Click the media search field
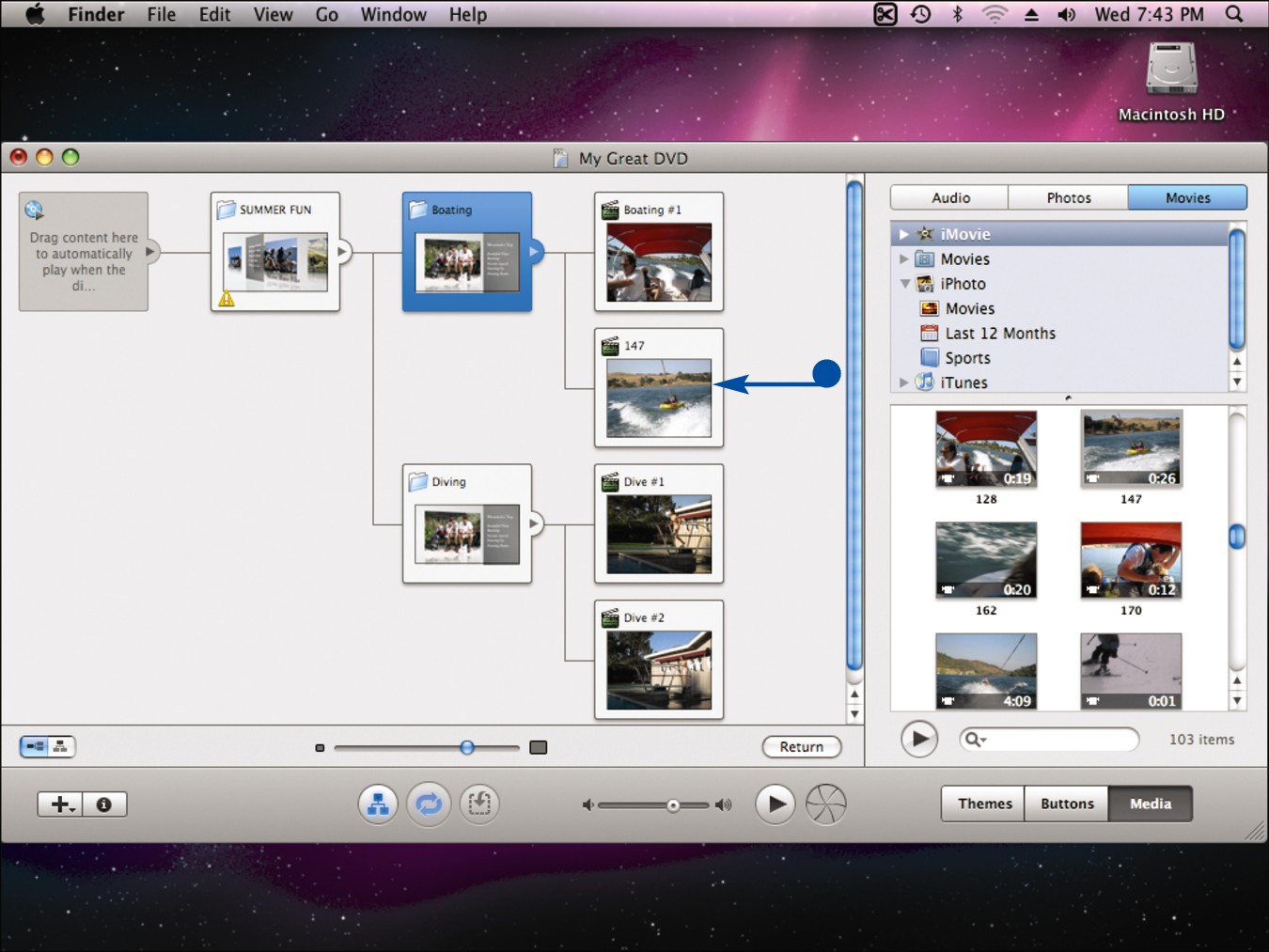This screenshot has width=1269, height=952. [x=1049, y=740]
